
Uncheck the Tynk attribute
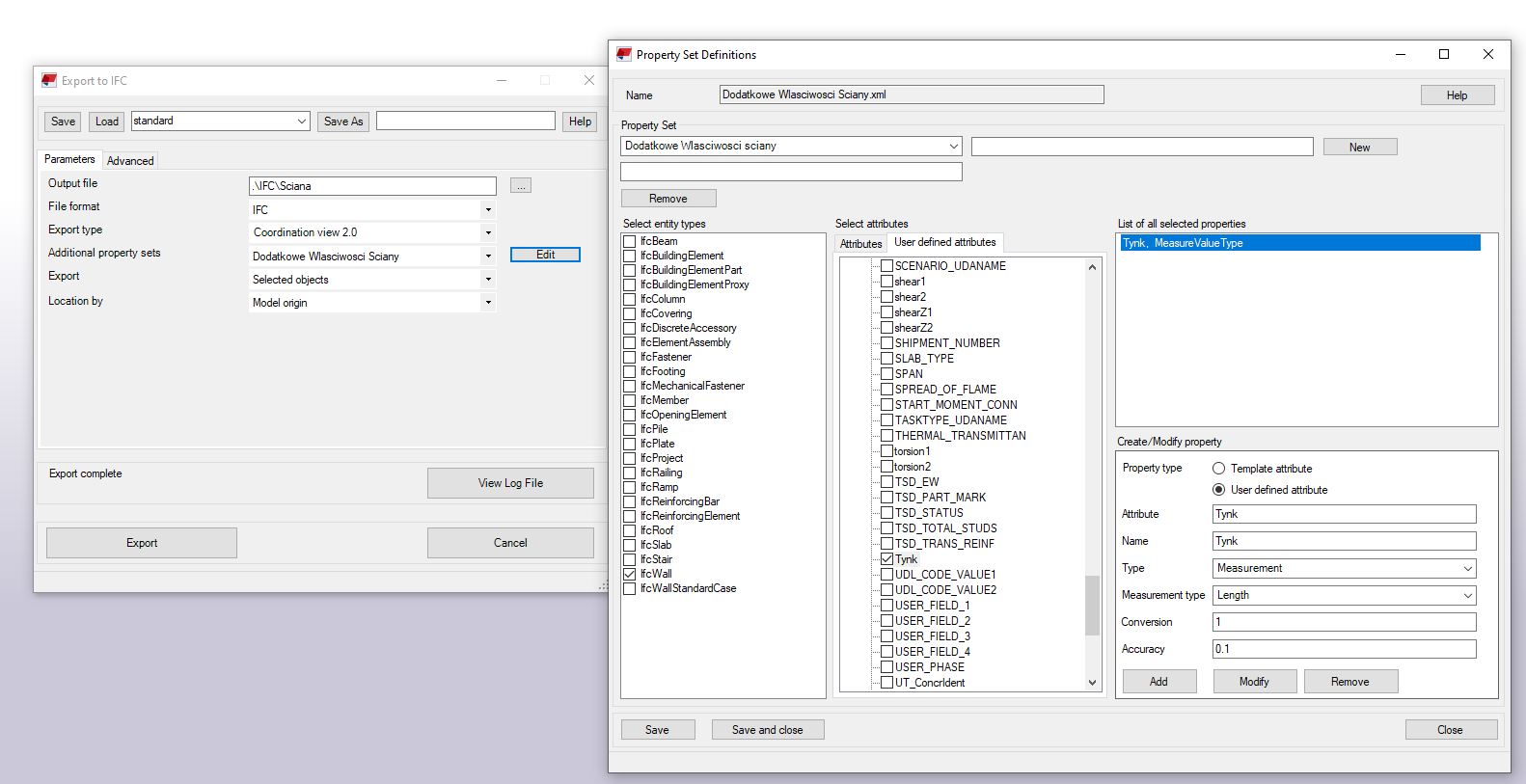[886, 559]
